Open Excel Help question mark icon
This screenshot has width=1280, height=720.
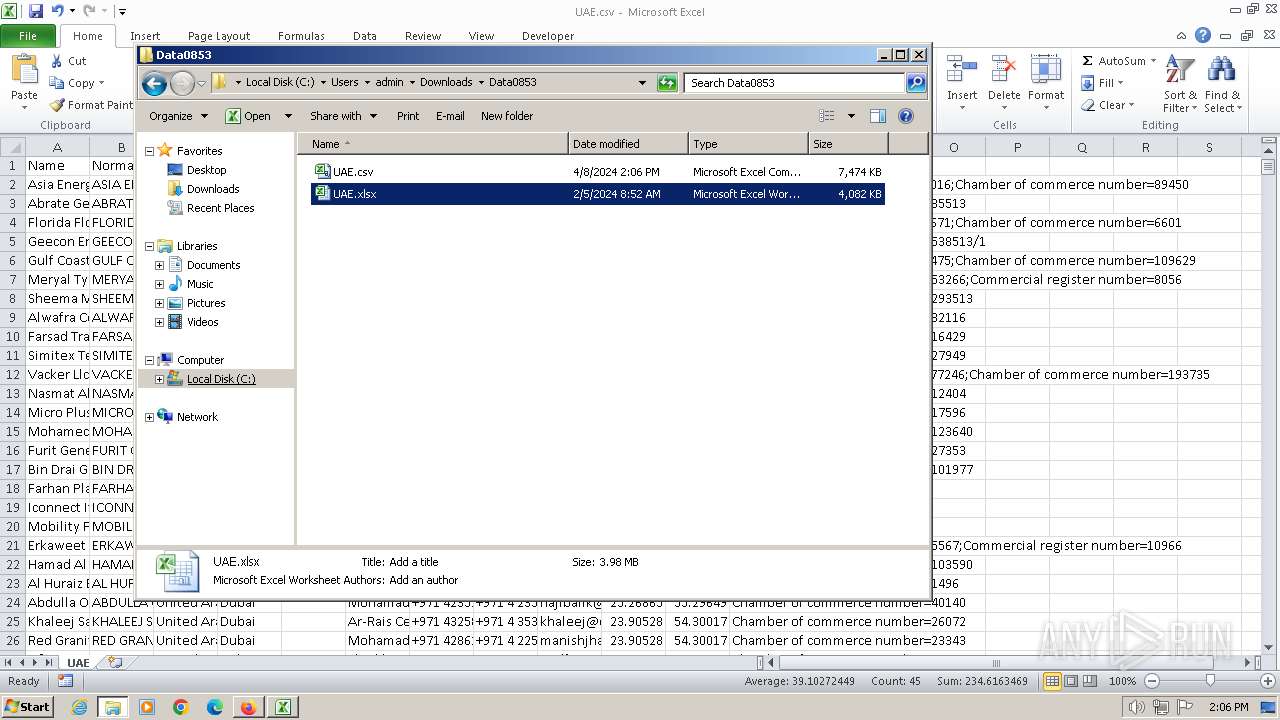pyautogui.click(x=1203, y=35)
